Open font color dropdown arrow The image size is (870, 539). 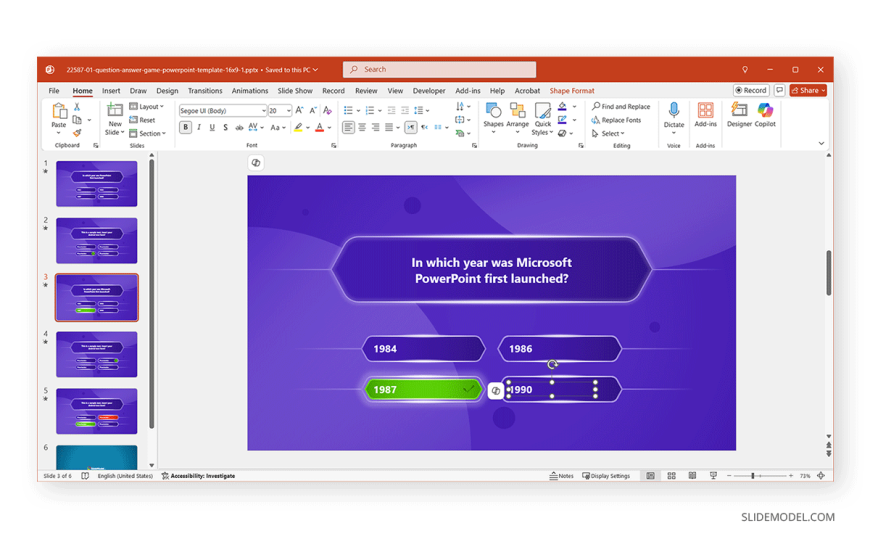click(330, 128)
